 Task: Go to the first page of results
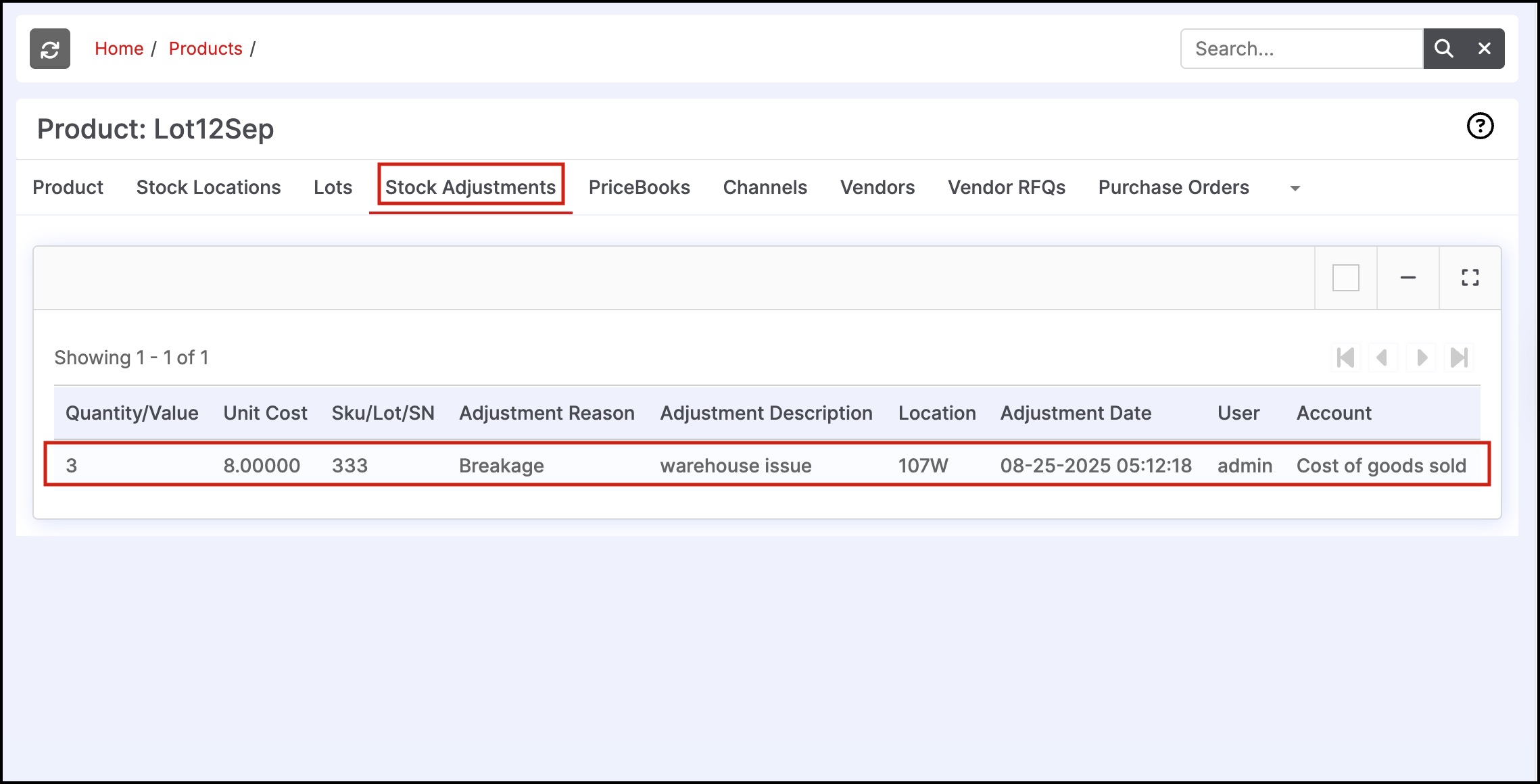pos(1346,358)
